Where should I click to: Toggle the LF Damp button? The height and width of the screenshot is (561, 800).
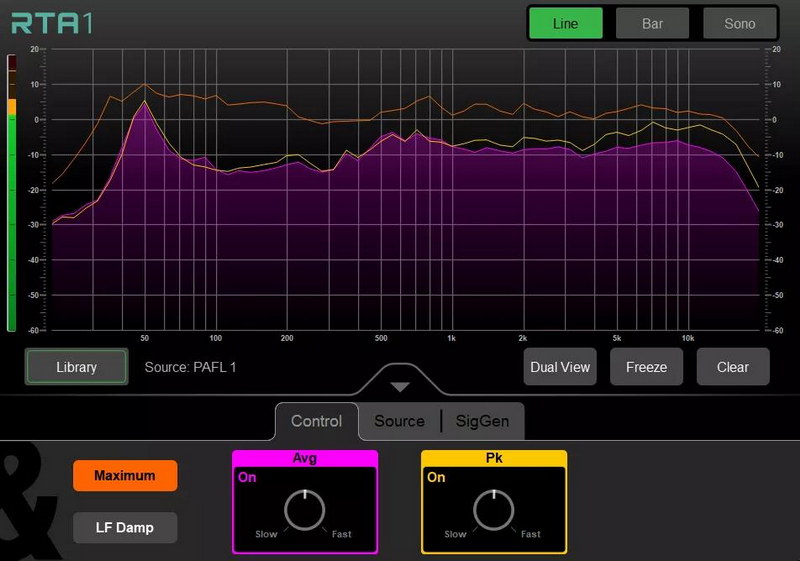pos(125,527)
